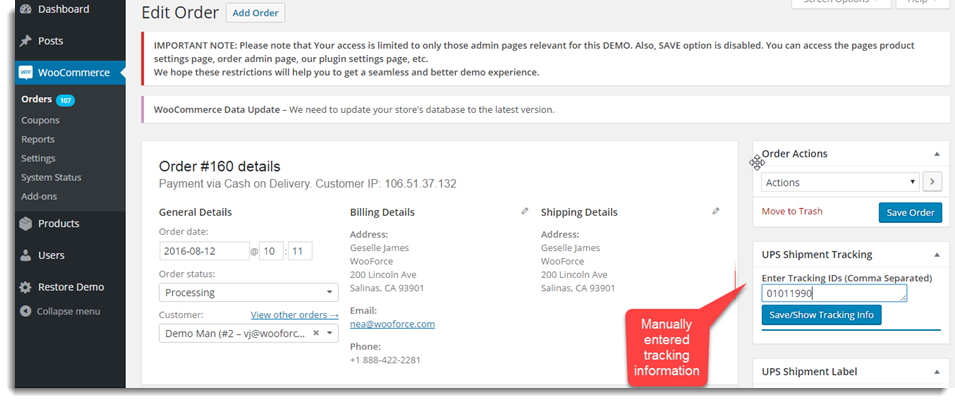Click the Restore Demo gear icon
The width and height of the screenshot is (955, 403).
point(25,287)
